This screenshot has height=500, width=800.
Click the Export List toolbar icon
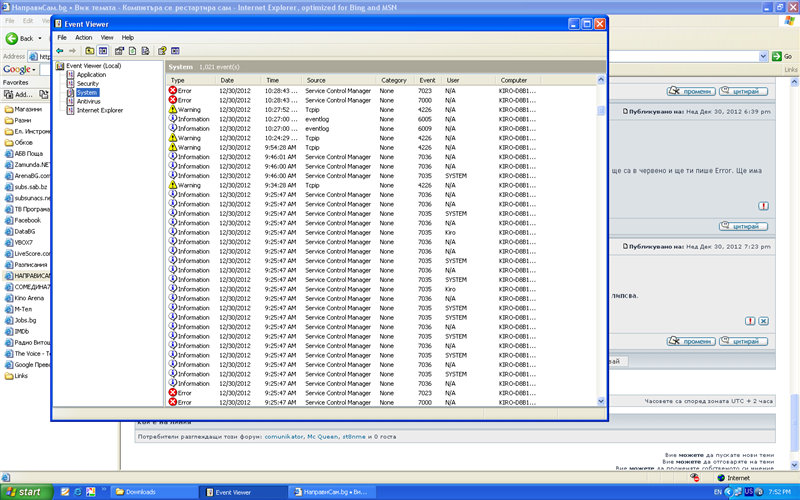pyautogui.click(x=146, y=49)
